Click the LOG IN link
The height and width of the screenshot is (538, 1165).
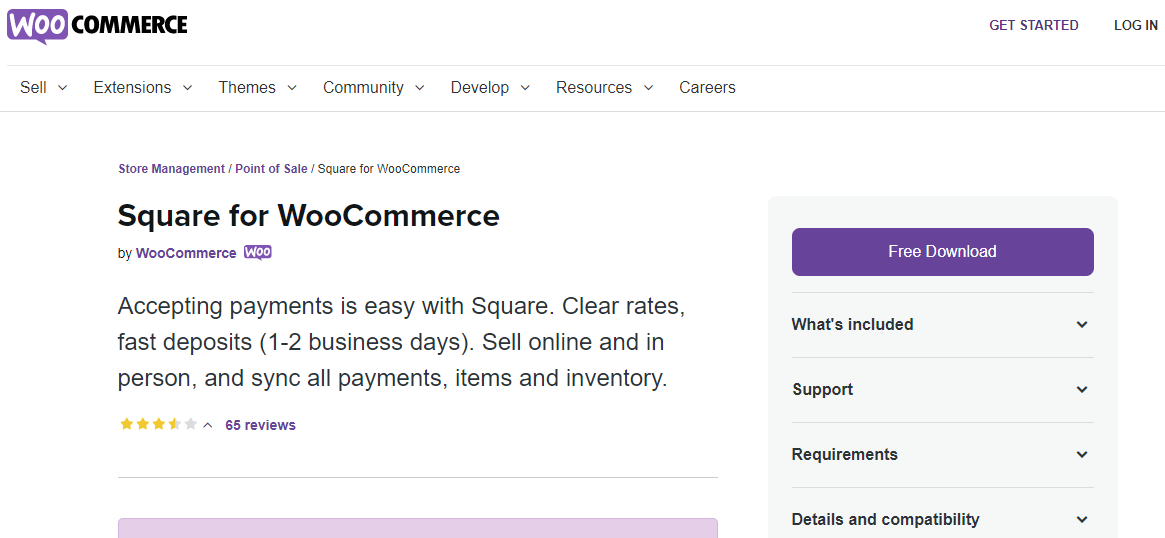click(1135, 25)
